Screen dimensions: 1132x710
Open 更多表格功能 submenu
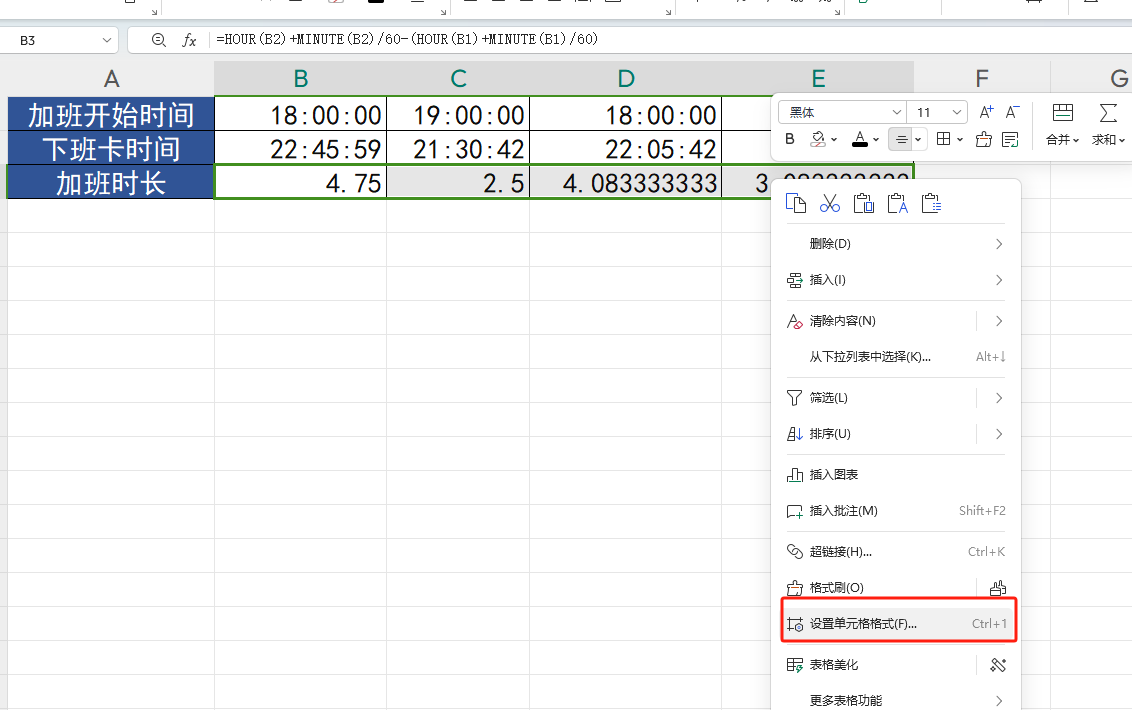coord(895,701)
